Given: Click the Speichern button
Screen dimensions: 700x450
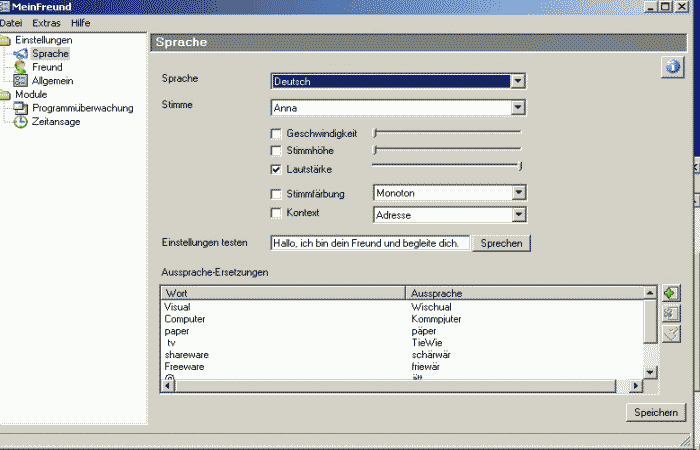Looking at the screenshot, I should [656, 412].
